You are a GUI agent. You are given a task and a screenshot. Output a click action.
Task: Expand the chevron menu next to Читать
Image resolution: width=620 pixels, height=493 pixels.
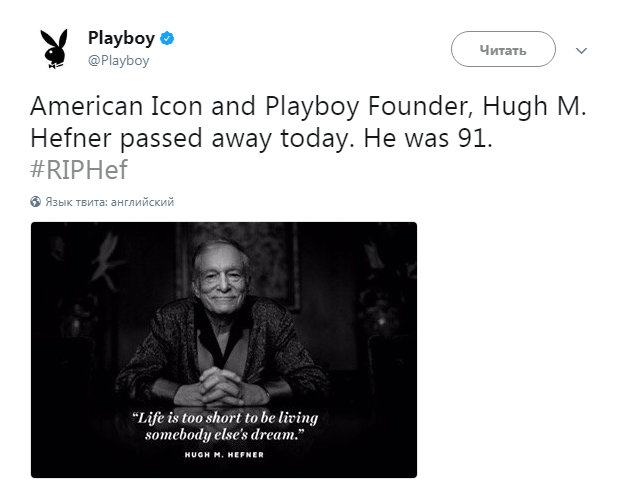(x=581, y=50)
